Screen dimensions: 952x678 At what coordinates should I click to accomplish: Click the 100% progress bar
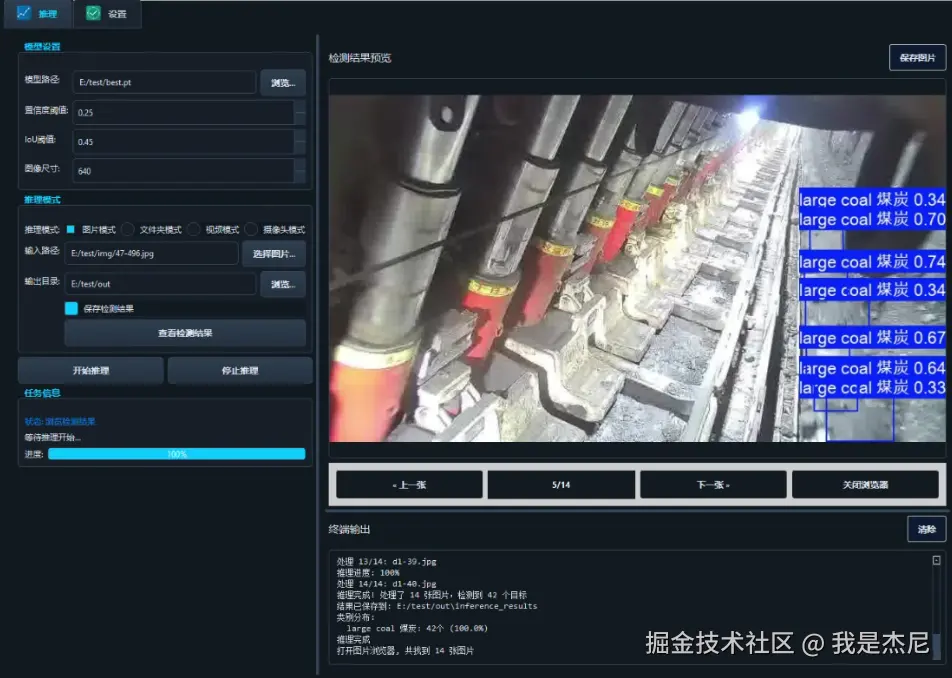pyautogui.click(x=176, y=453)
